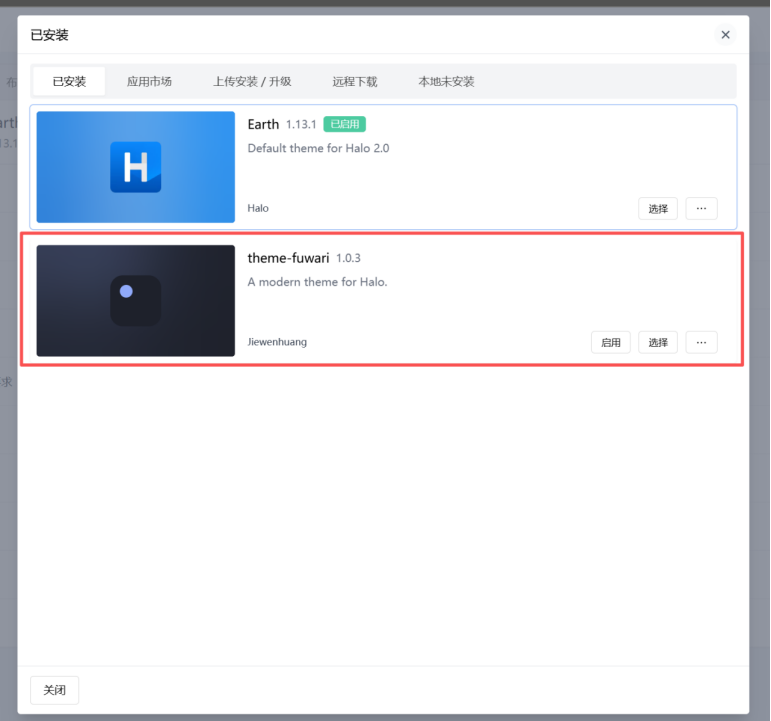Expand the theme-fuwari more options menu
771x721 pixels.
701,342
